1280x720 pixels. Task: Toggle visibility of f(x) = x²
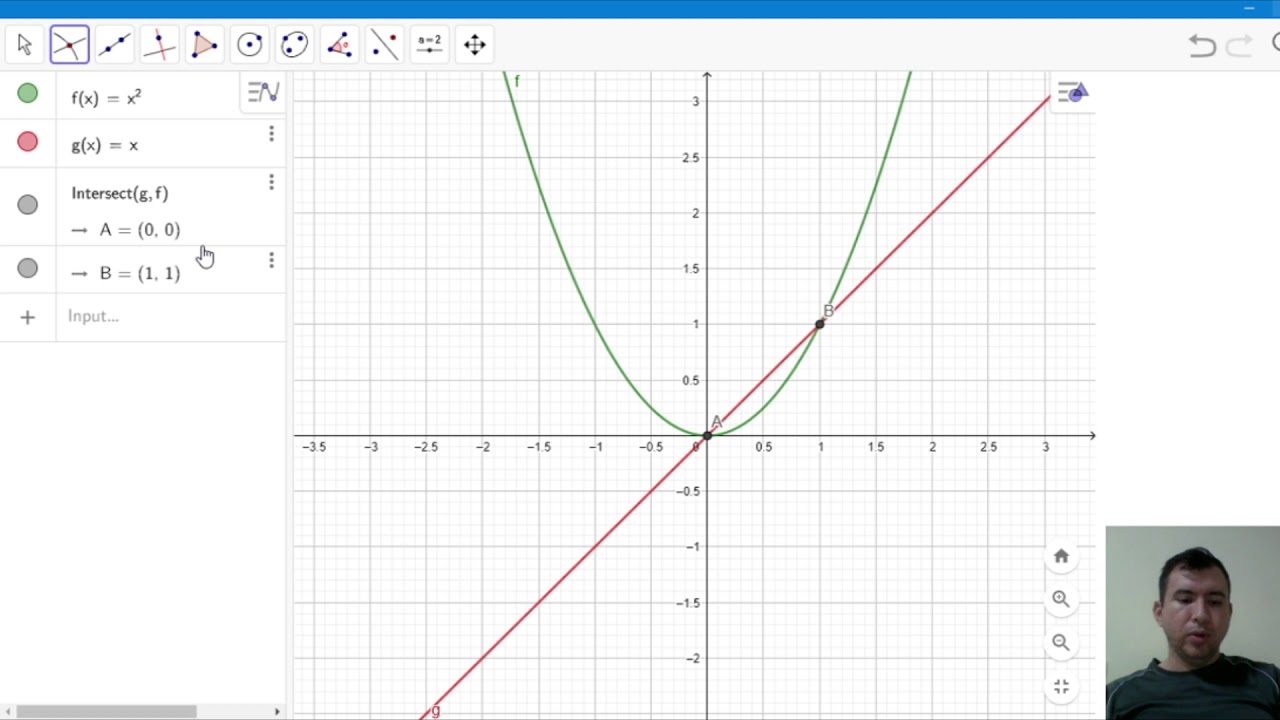pyautogui.click(x=28, y=94)
